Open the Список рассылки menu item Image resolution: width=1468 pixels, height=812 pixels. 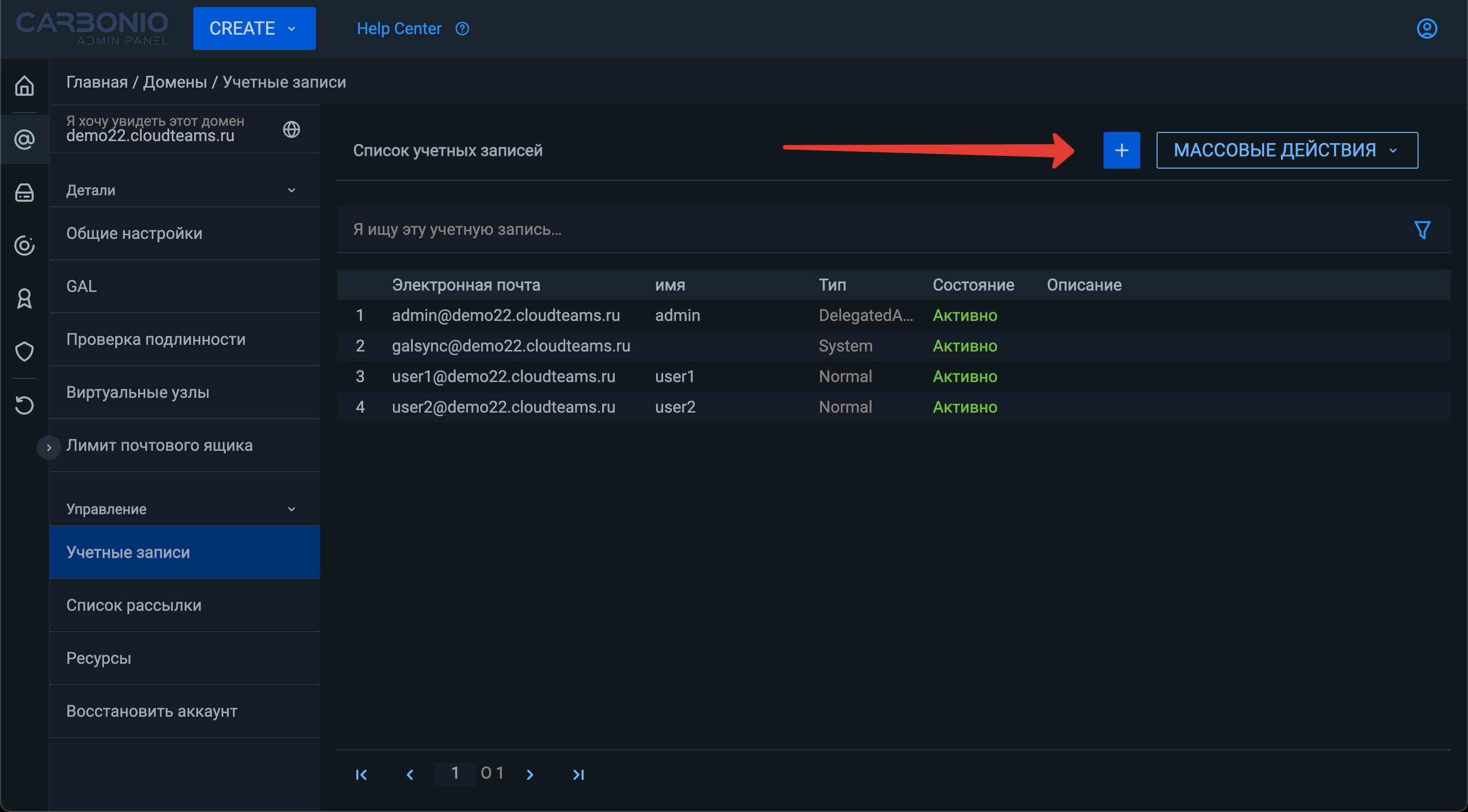[x=134, y=605]
